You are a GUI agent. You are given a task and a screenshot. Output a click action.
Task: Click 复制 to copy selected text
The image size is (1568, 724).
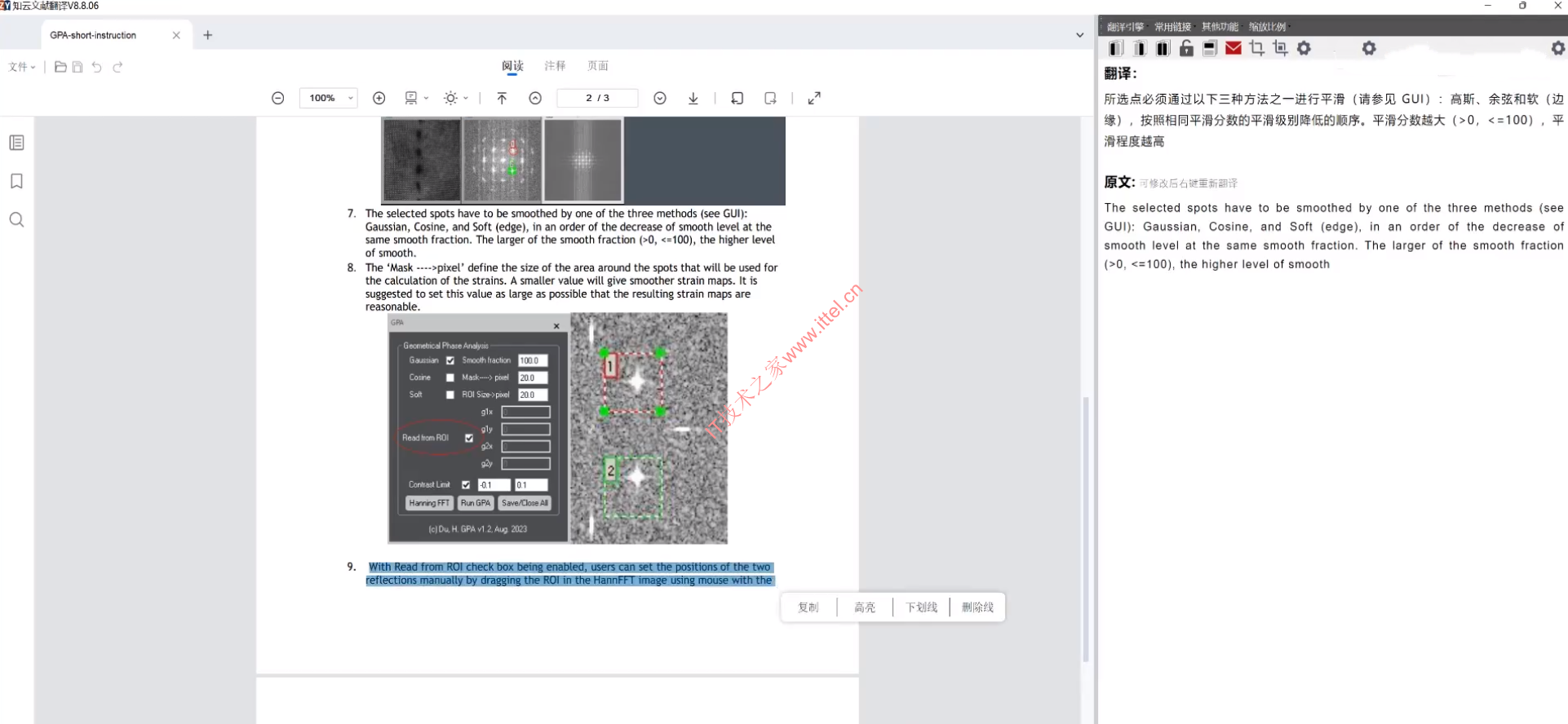tap(808, 607)
